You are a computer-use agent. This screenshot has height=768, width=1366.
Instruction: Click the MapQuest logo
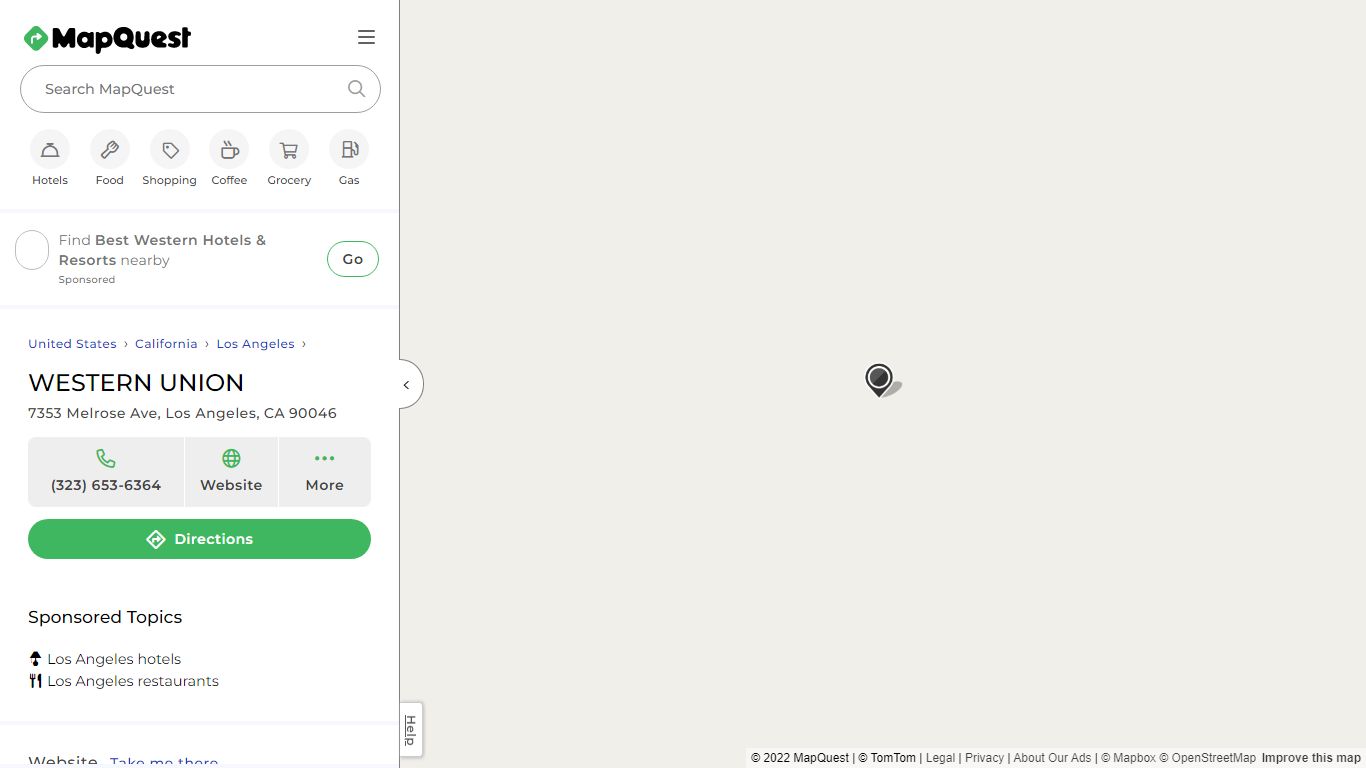click(107, 38)
